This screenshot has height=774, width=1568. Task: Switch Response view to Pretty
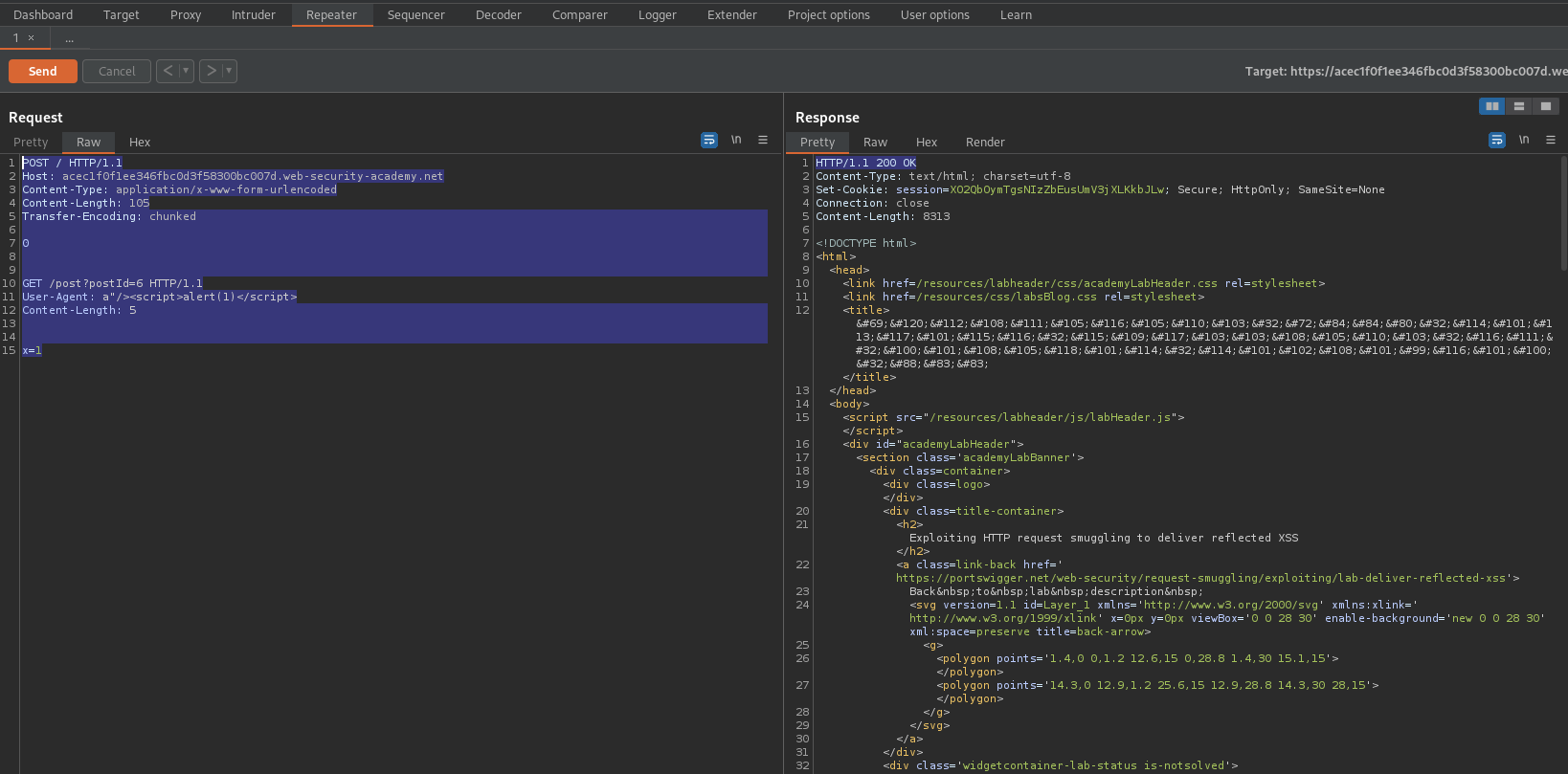click(x=818, y=142)
